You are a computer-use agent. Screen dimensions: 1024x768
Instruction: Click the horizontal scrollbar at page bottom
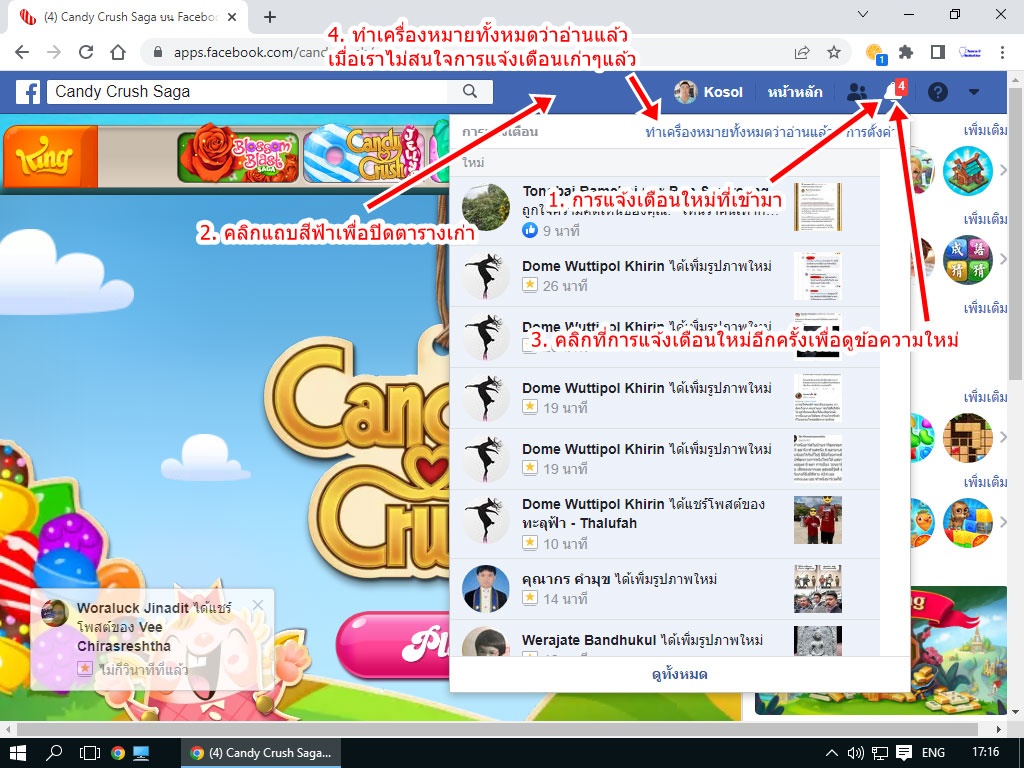click(x=498, y=729)
